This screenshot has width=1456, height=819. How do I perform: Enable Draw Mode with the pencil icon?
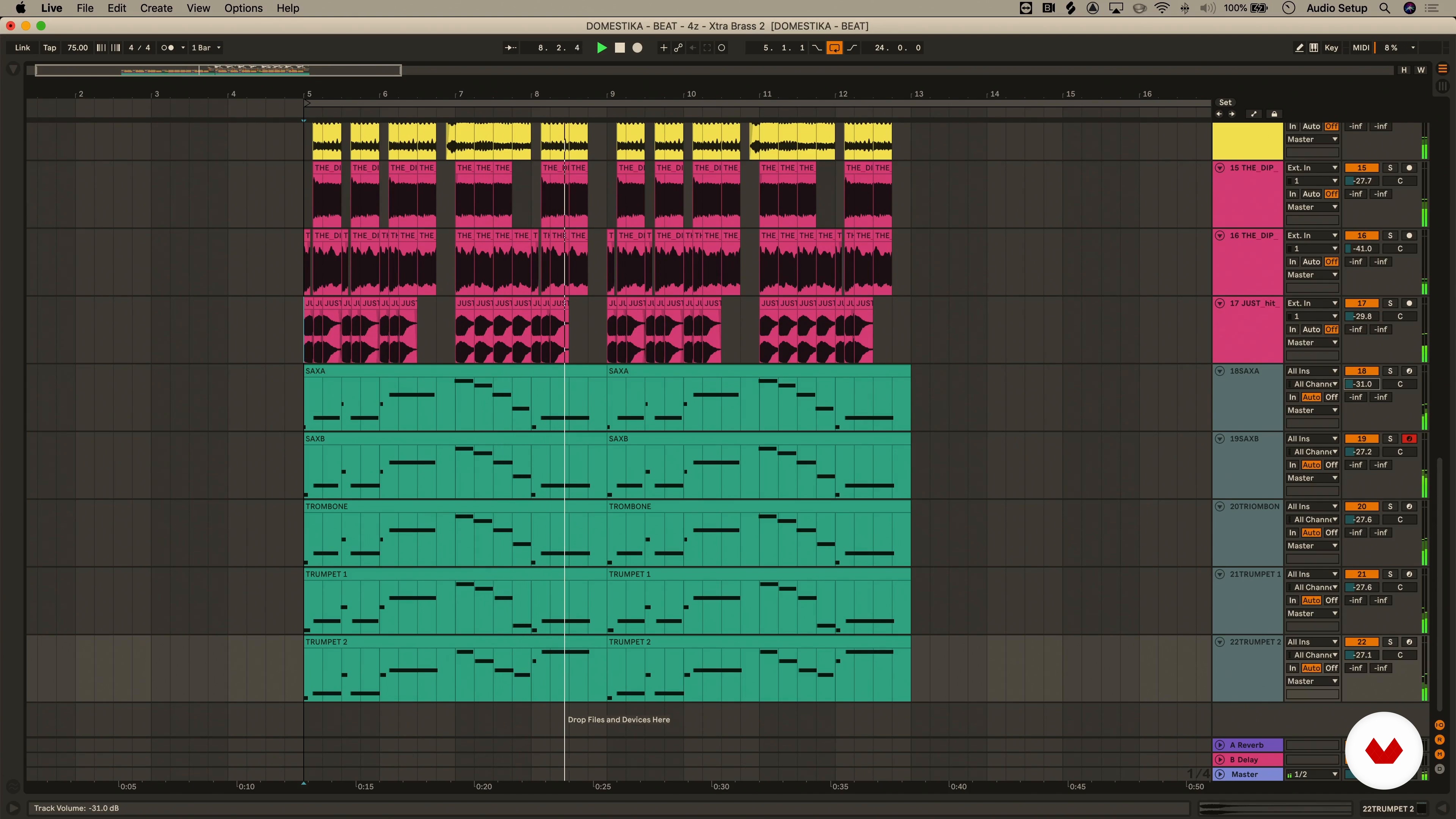pyautogui.click(x=1299, y=48)
